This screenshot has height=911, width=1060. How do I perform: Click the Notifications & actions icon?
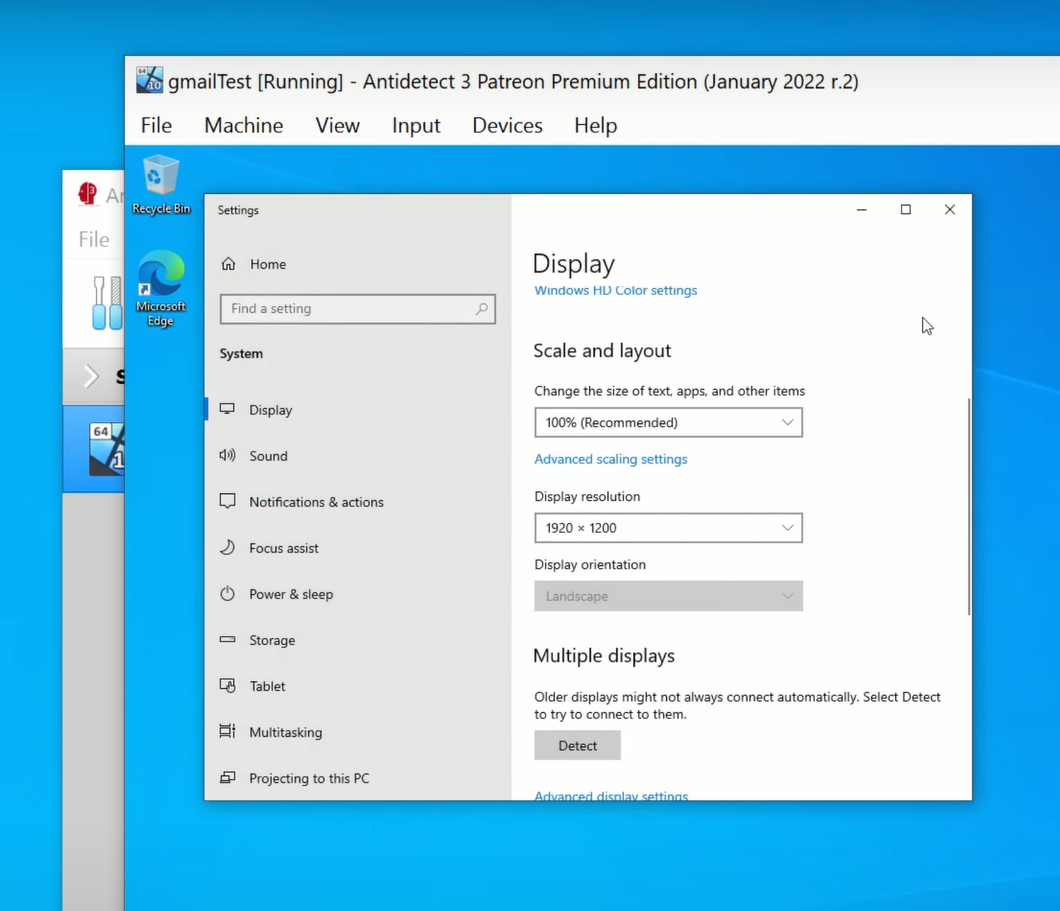[x=227, y=501]
